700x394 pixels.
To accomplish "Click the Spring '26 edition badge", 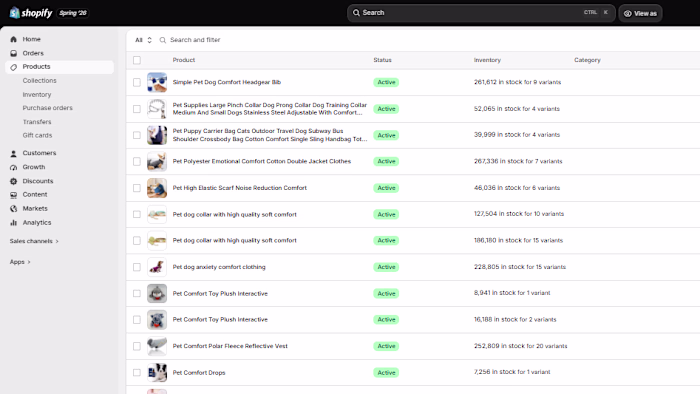I will [x=73, y=13].
